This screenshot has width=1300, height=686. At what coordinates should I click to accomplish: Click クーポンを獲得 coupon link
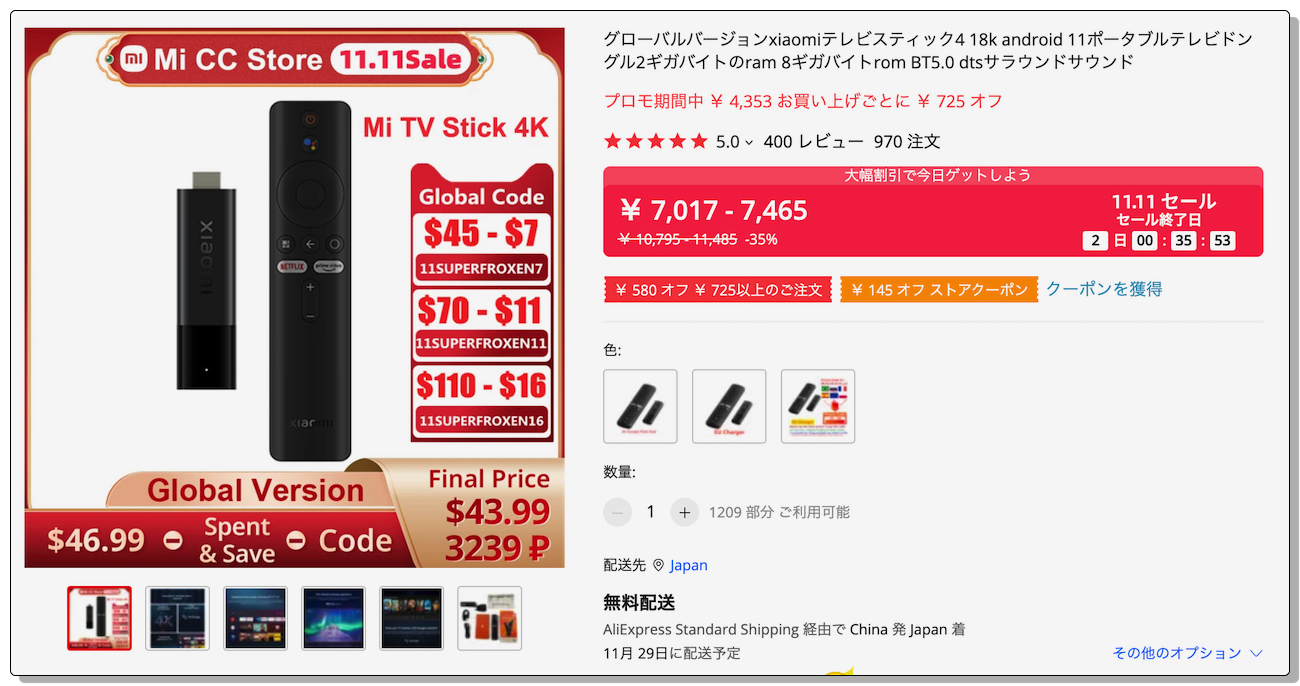pos(1104,289)
